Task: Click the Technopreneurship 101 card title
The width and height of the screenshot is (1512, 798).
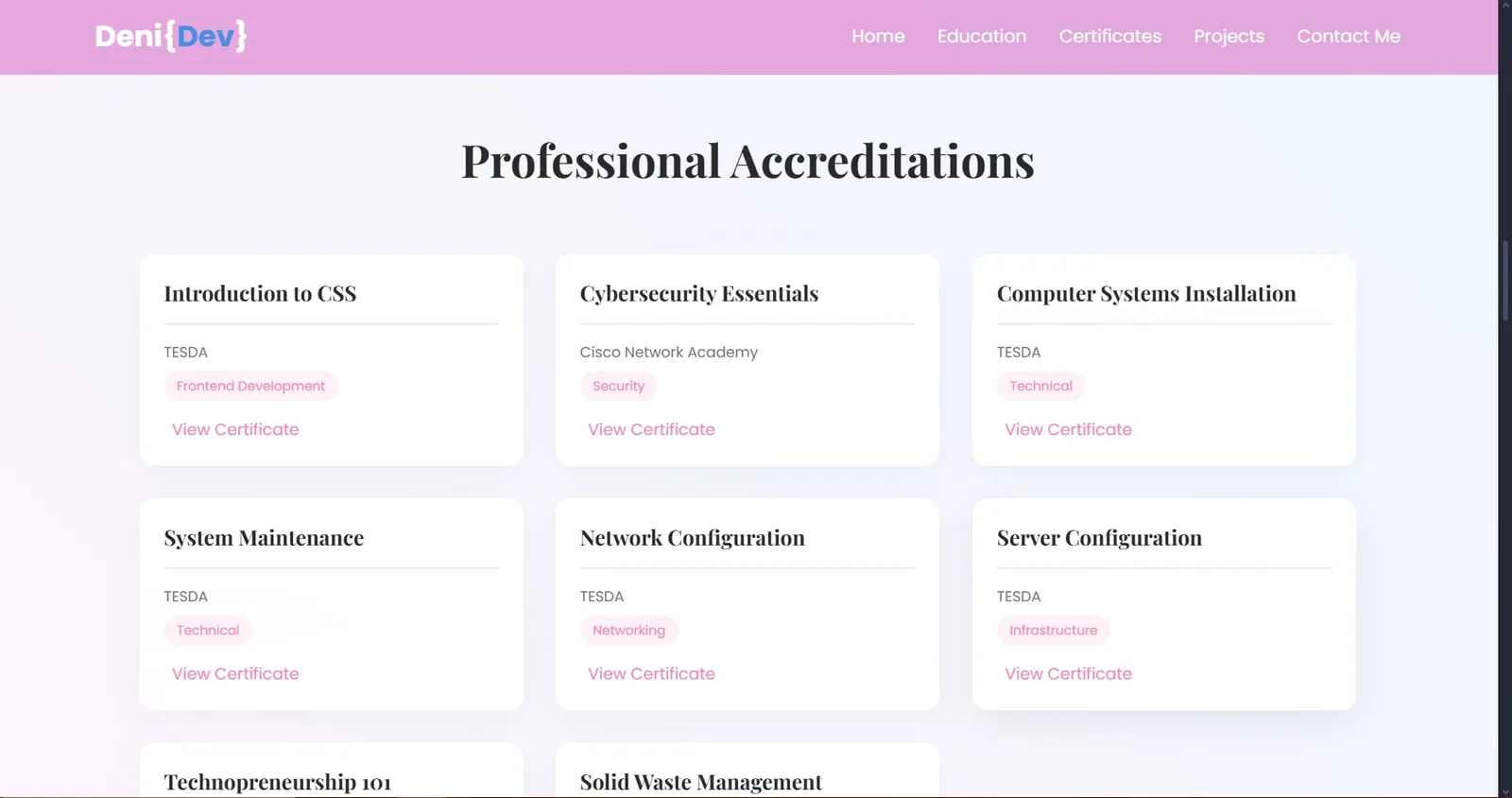Action: click(x=277, y=783)
